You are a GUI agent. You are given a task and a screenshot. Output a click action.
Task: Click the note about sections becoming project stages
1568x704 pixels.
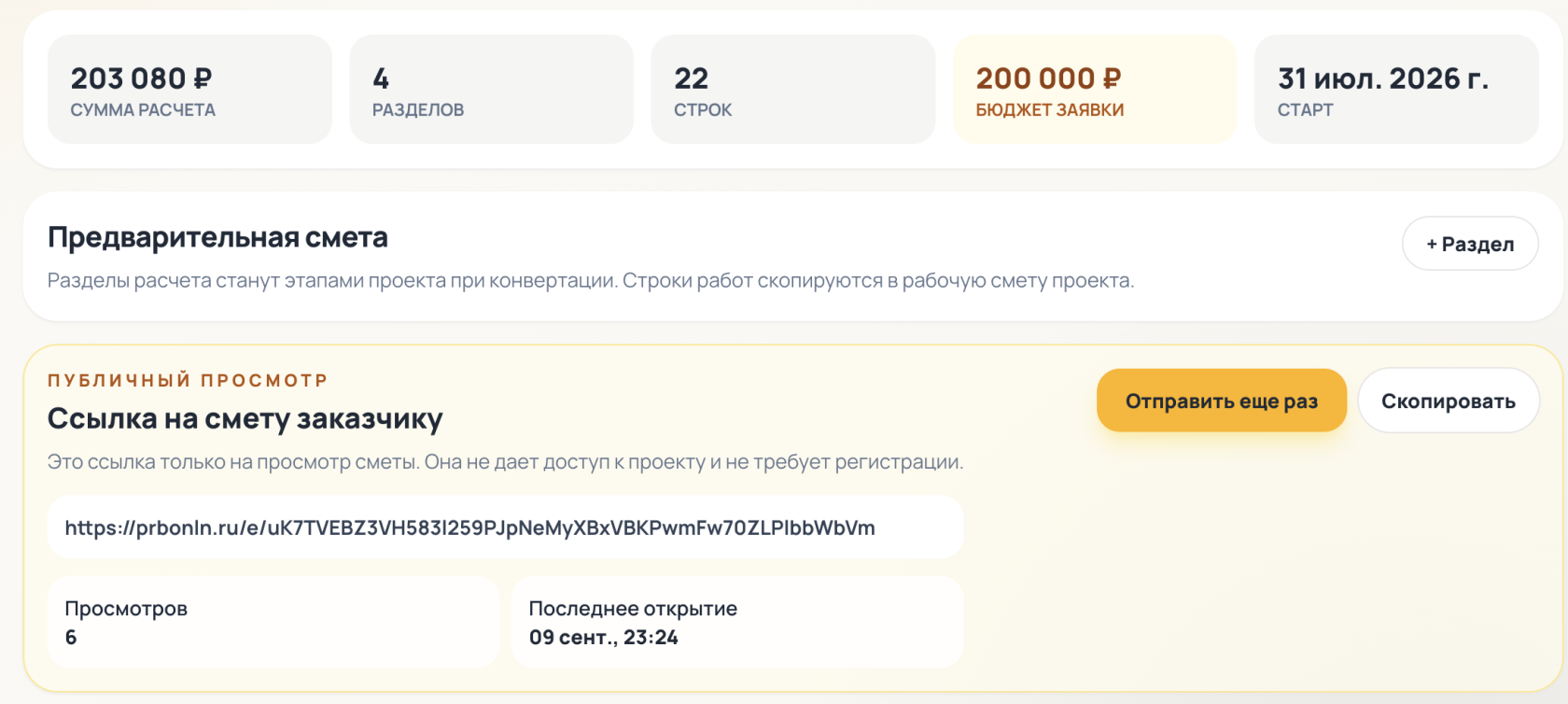(591, 281)
